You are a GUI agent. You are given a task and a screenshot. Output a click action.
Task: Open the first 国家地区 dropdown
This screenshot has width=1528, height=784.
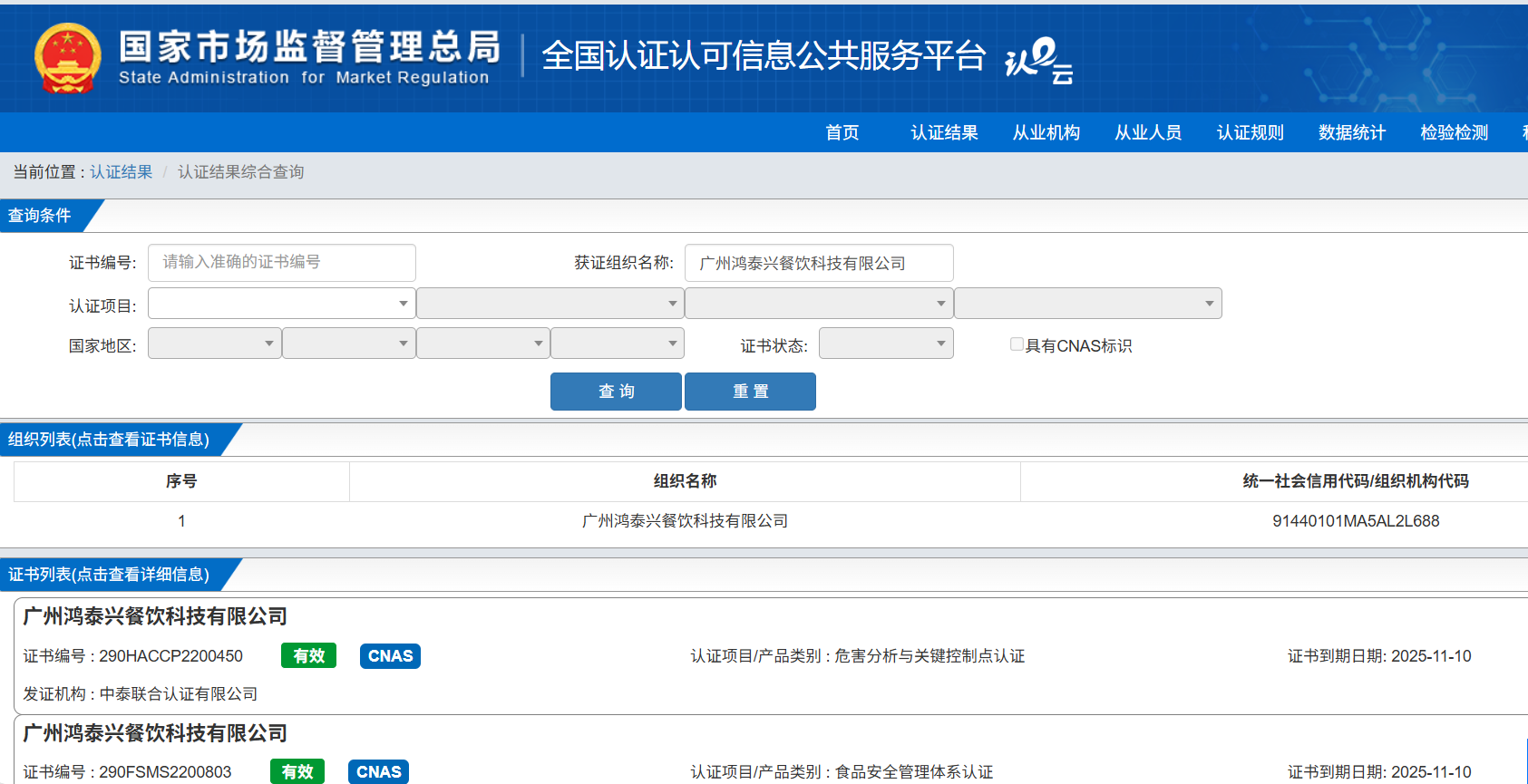[x=214, y=344]
